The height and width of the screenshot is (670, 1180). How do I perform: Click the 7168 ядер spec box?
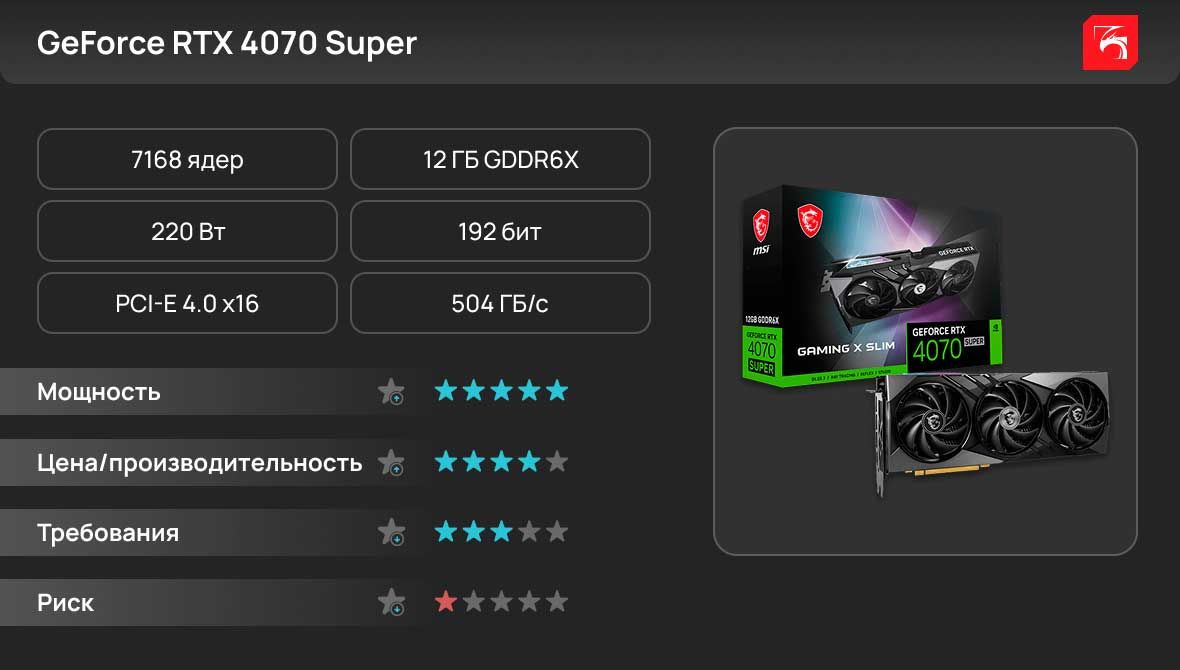(187, 159)
